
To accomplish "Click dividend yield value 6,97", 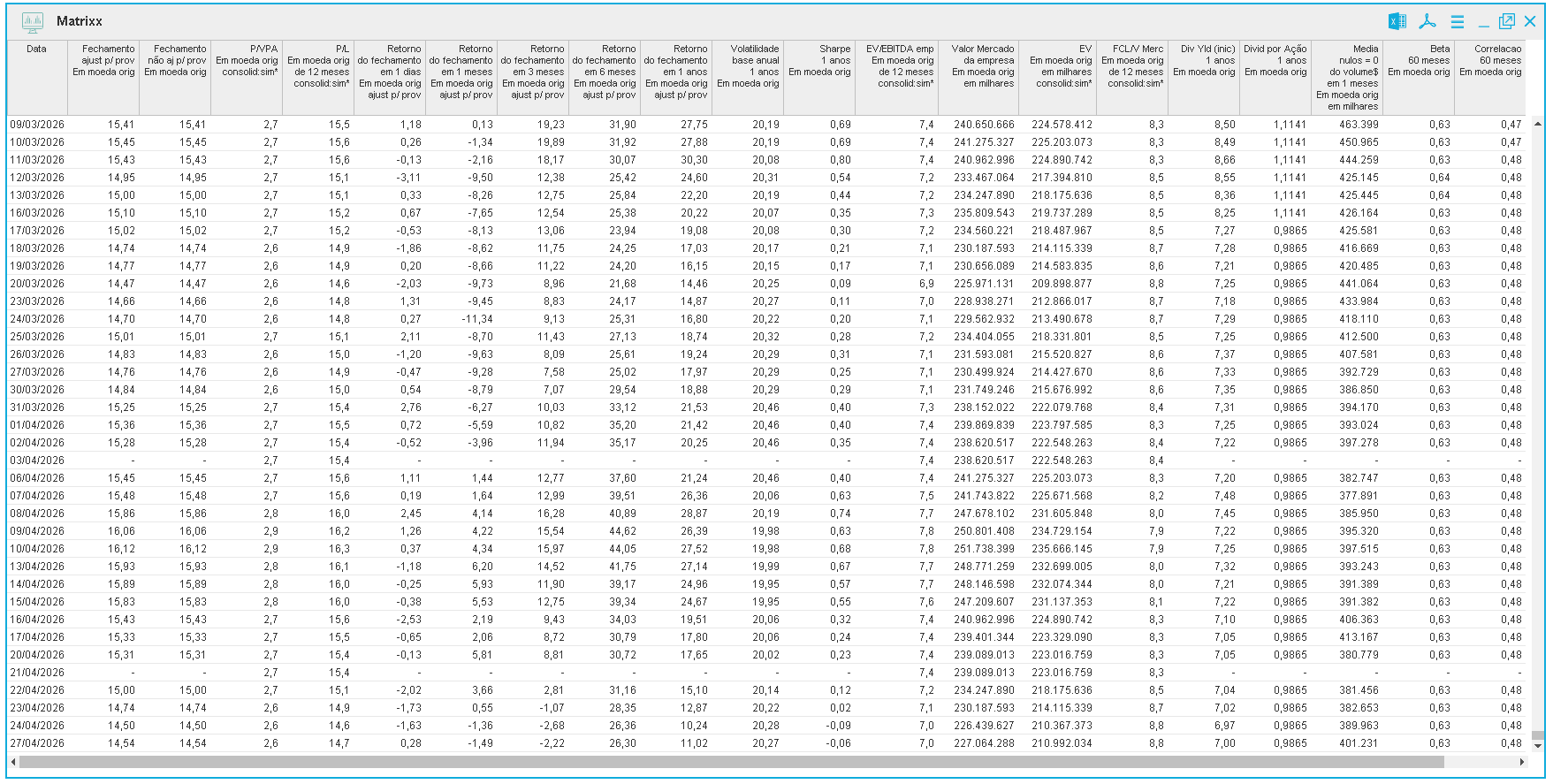I will pos(1225,726).
